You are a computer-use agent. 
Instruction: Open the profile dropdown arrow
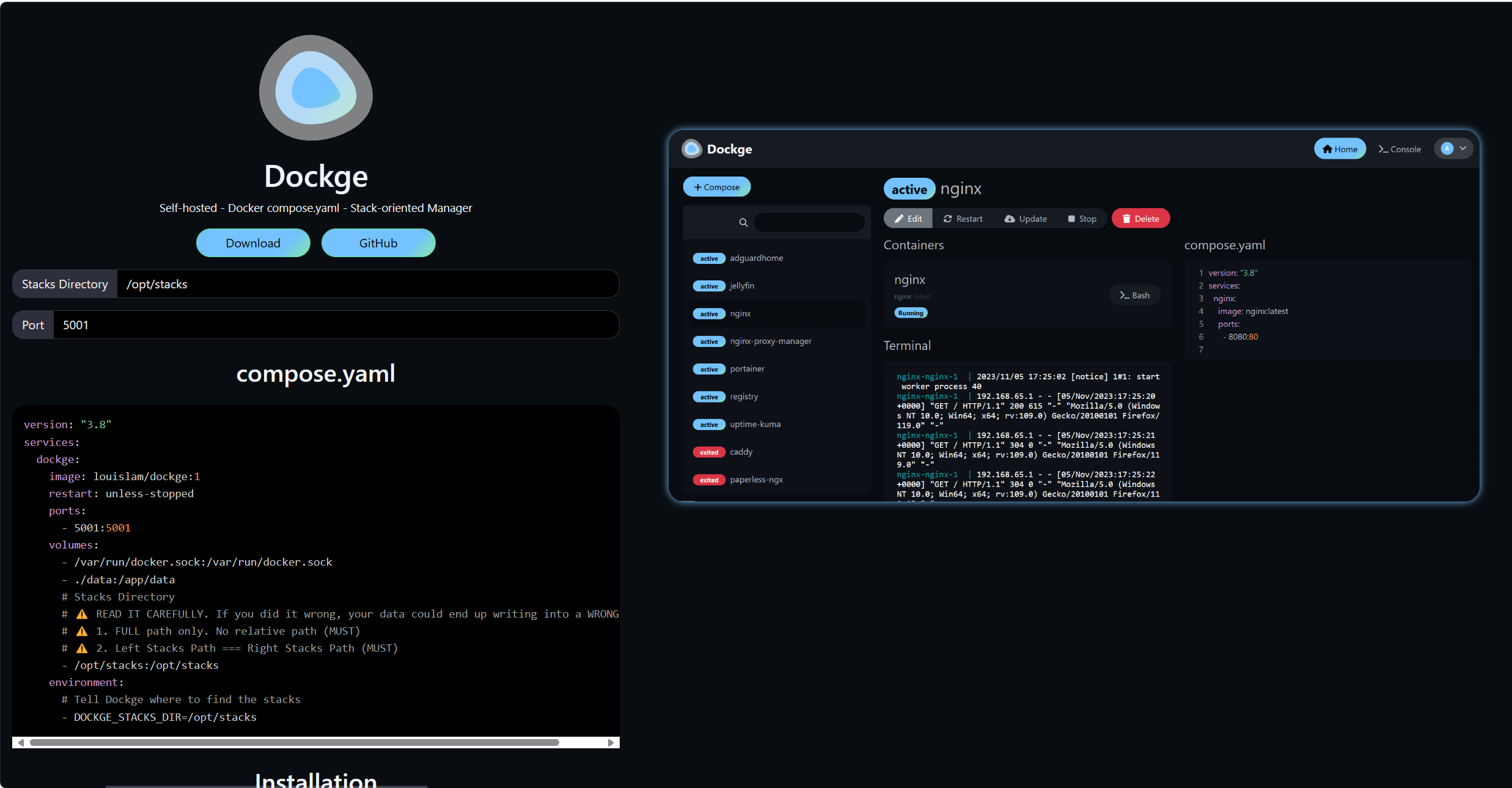pos(1463,148)
